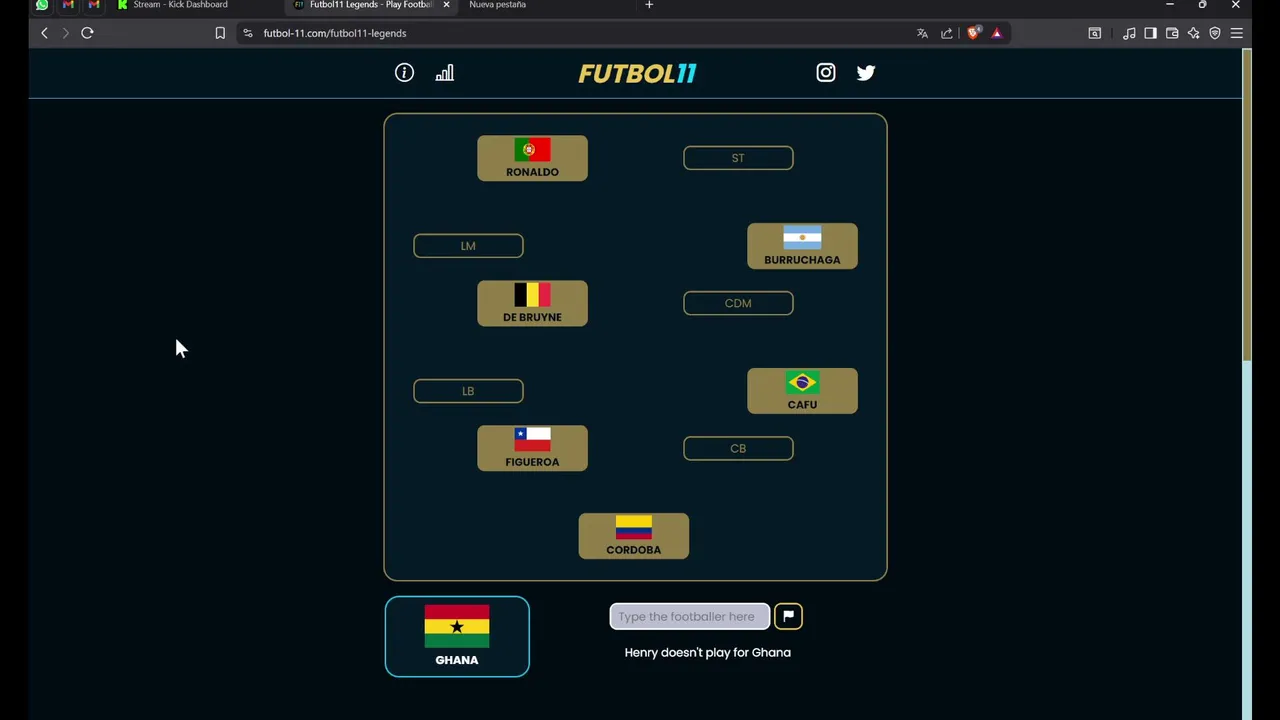The height and width of the screenshot is (720, 1280).
Task: Select the empty LM position slot
Action: [468, 246]
